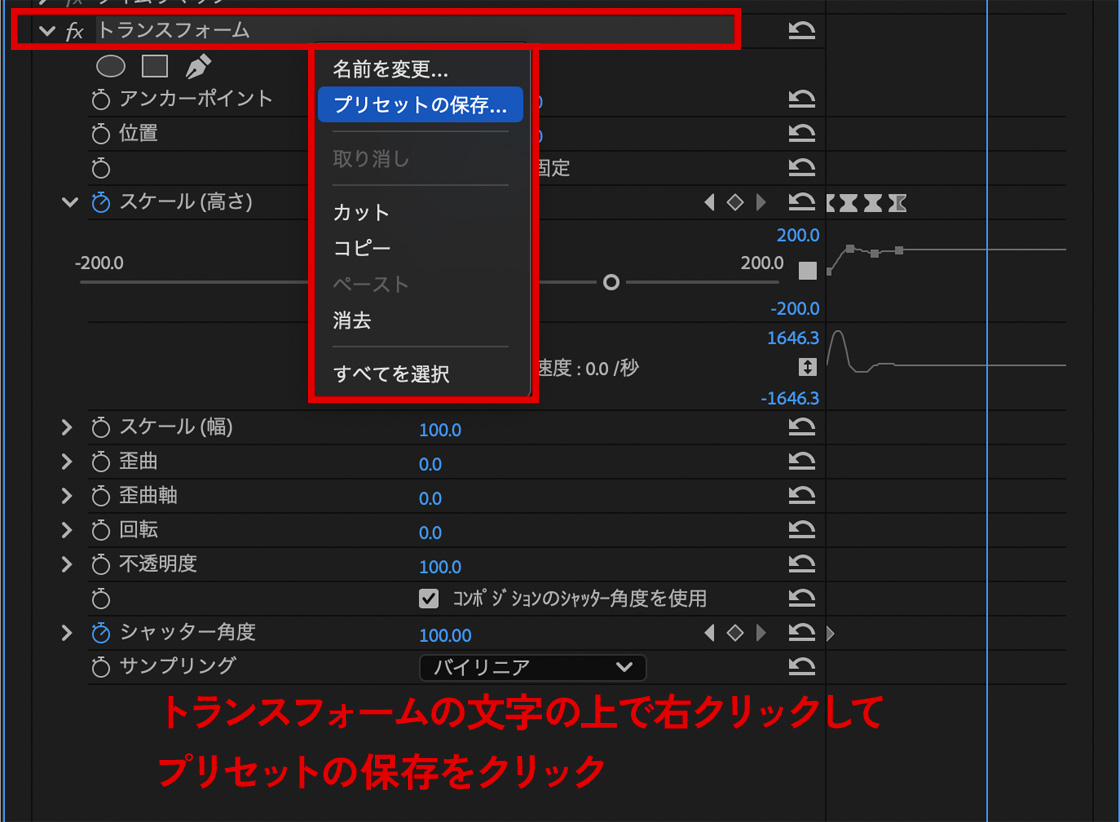
Task: Click the スケール (高さ) slider handle
Action: [611, 283]
